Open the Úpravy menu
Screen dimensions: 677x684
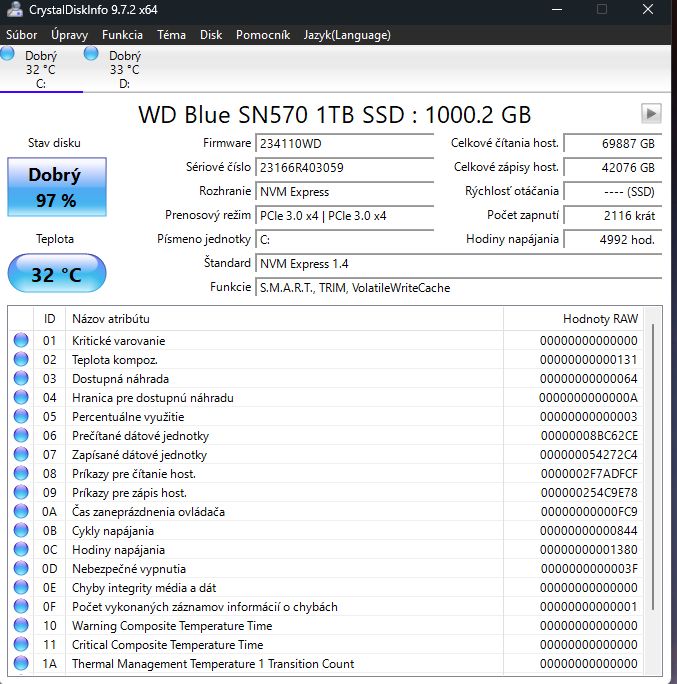69,35
